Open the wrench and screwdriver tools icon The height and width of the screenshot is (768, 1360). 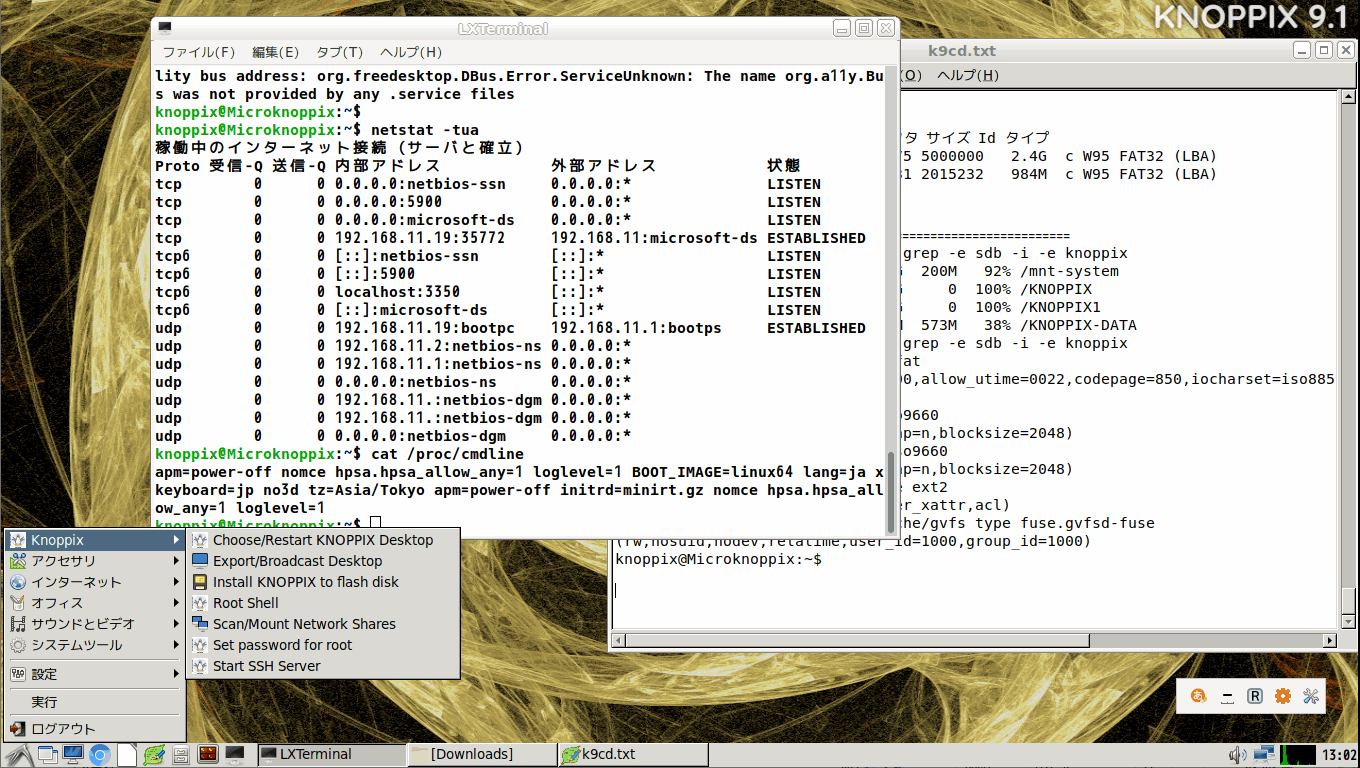pyautogui.click(x=1312, y=696)
